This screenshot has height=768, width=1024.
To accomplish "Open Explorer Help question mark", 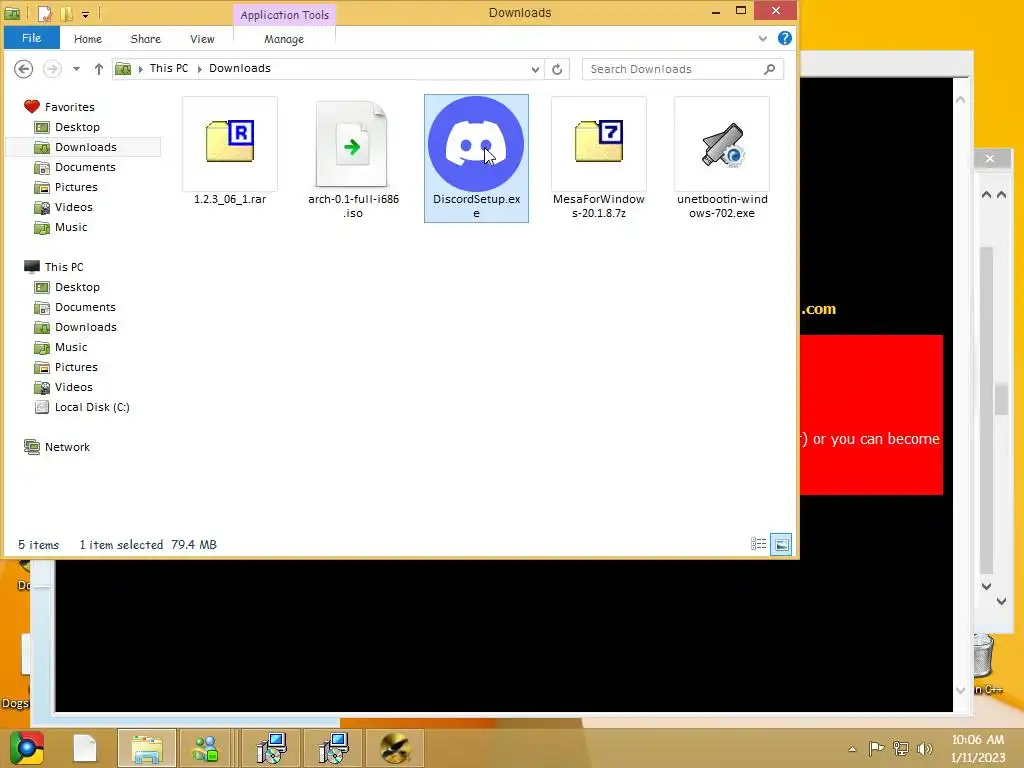I will click(785, 39).
